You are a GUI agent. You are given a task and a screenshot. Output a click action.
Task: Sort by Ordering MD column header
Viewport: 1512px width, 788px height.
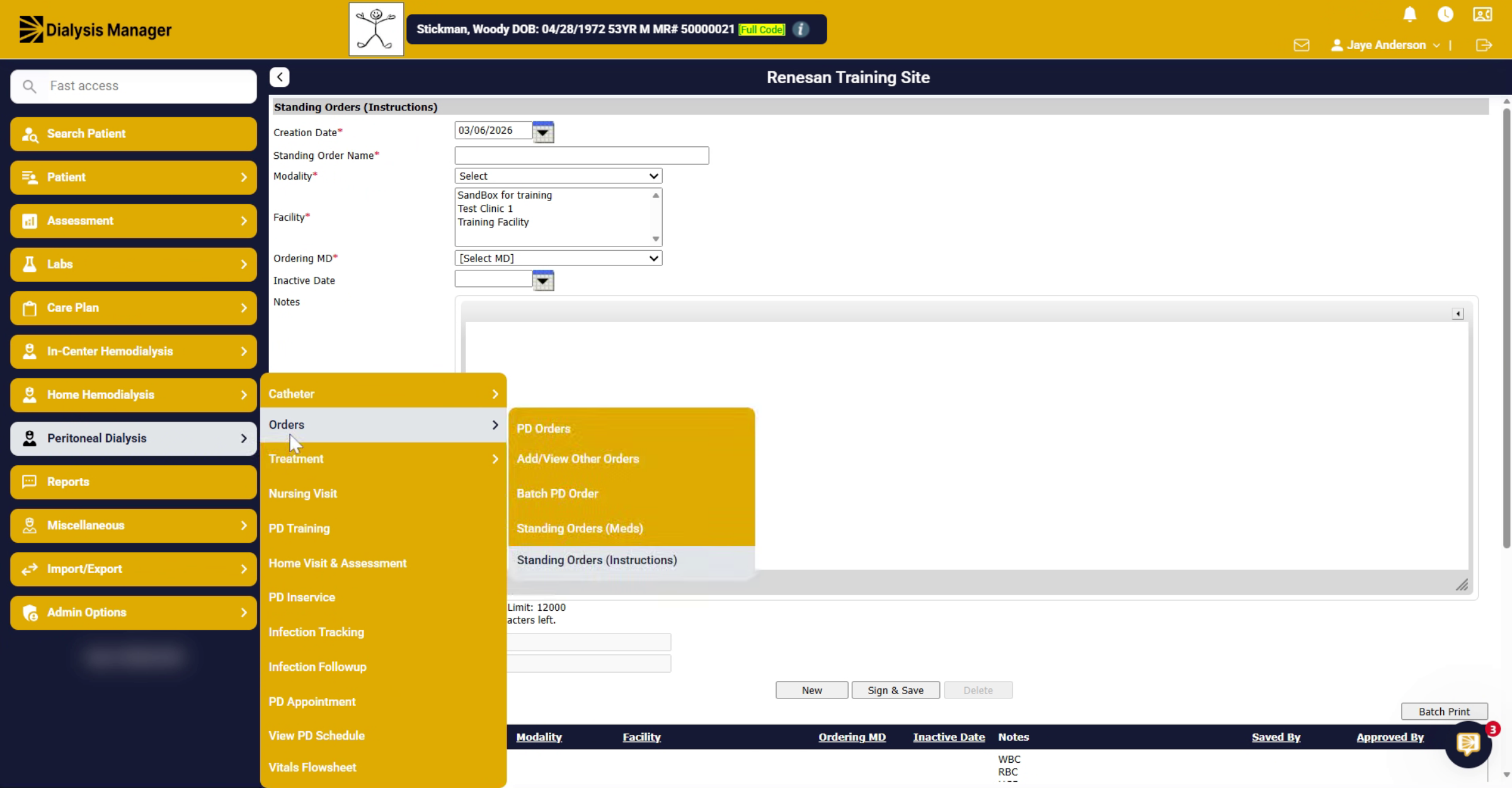[x=852, y=737]
